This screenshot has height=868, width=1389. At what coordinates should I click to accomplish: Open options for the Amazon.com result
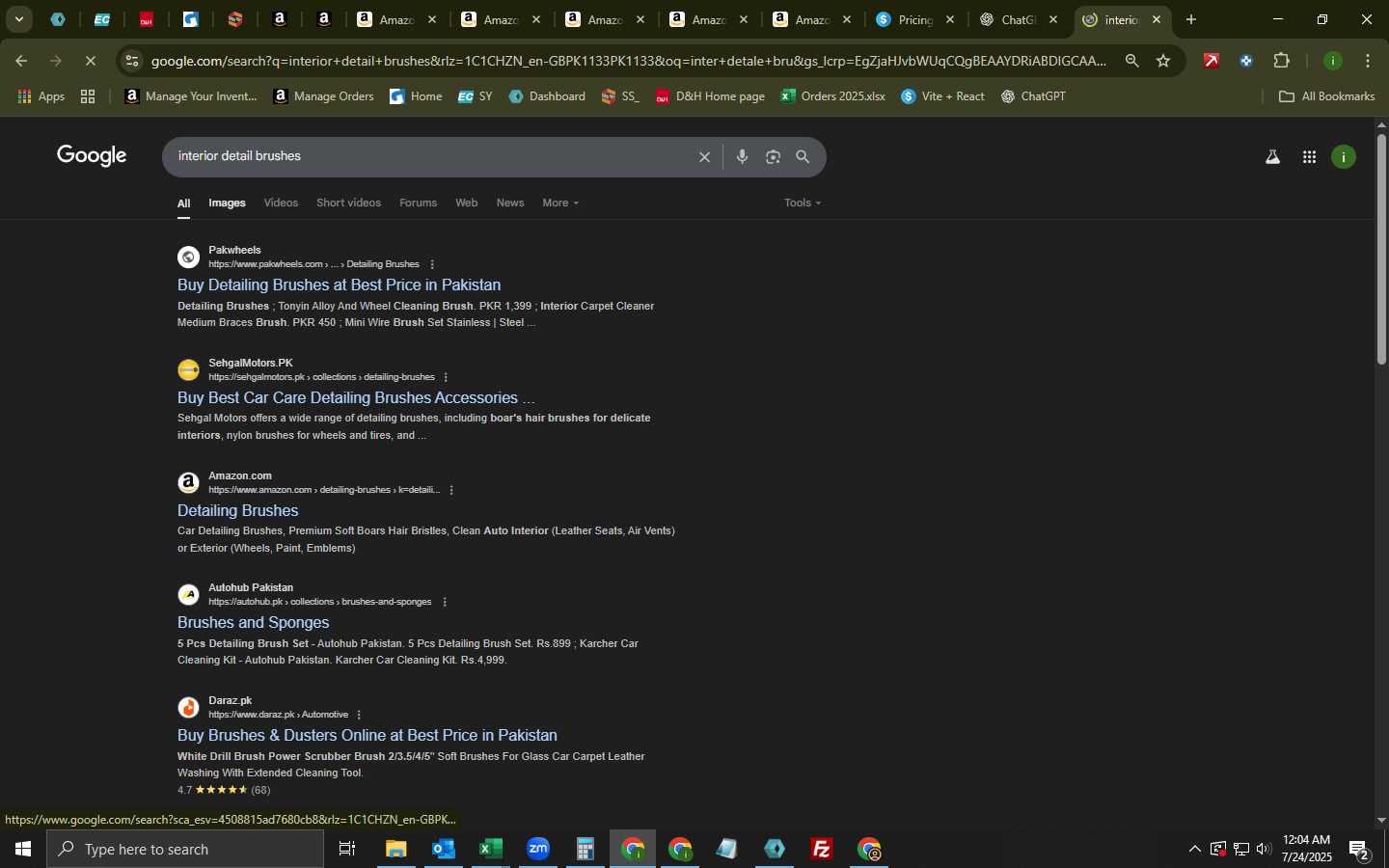click(451, 490)
